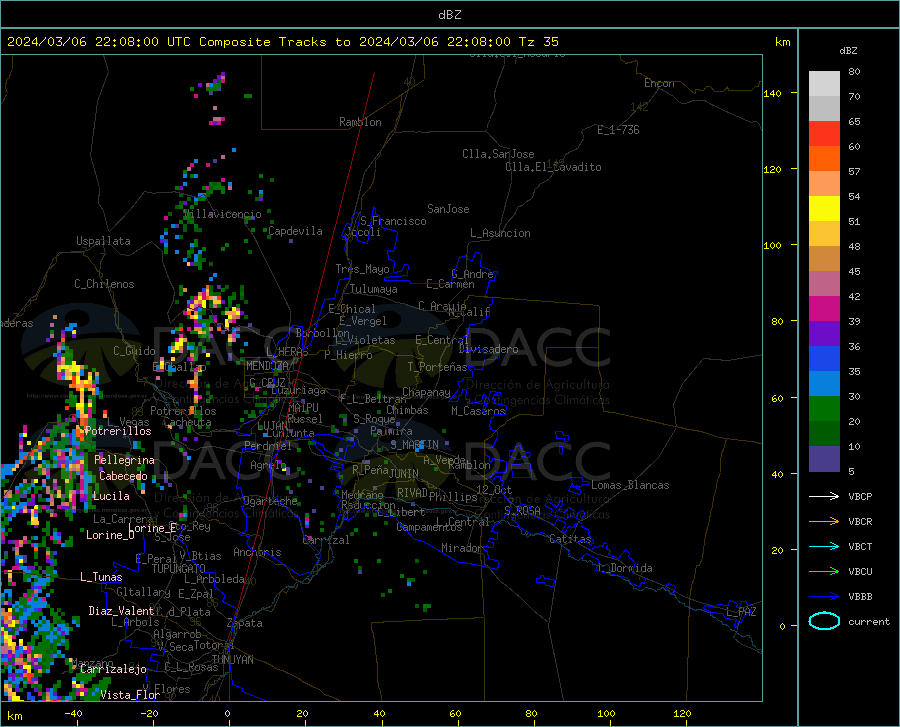This screenshot has width=900, height=727.
Task: Click the orange VBCR arrow in legend
Action: coord(824,522)
